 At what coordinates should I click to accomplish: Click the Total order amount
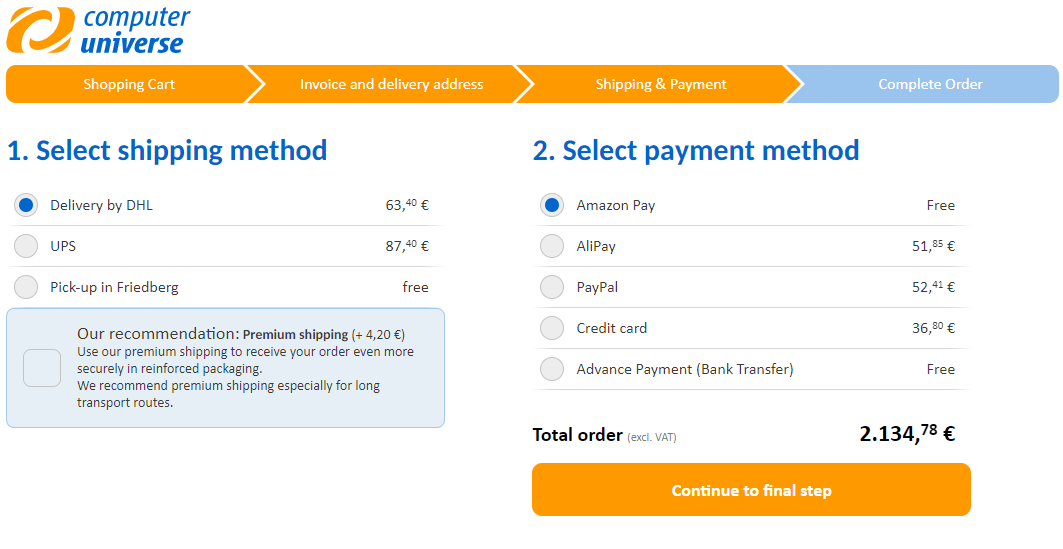[906, 434]
